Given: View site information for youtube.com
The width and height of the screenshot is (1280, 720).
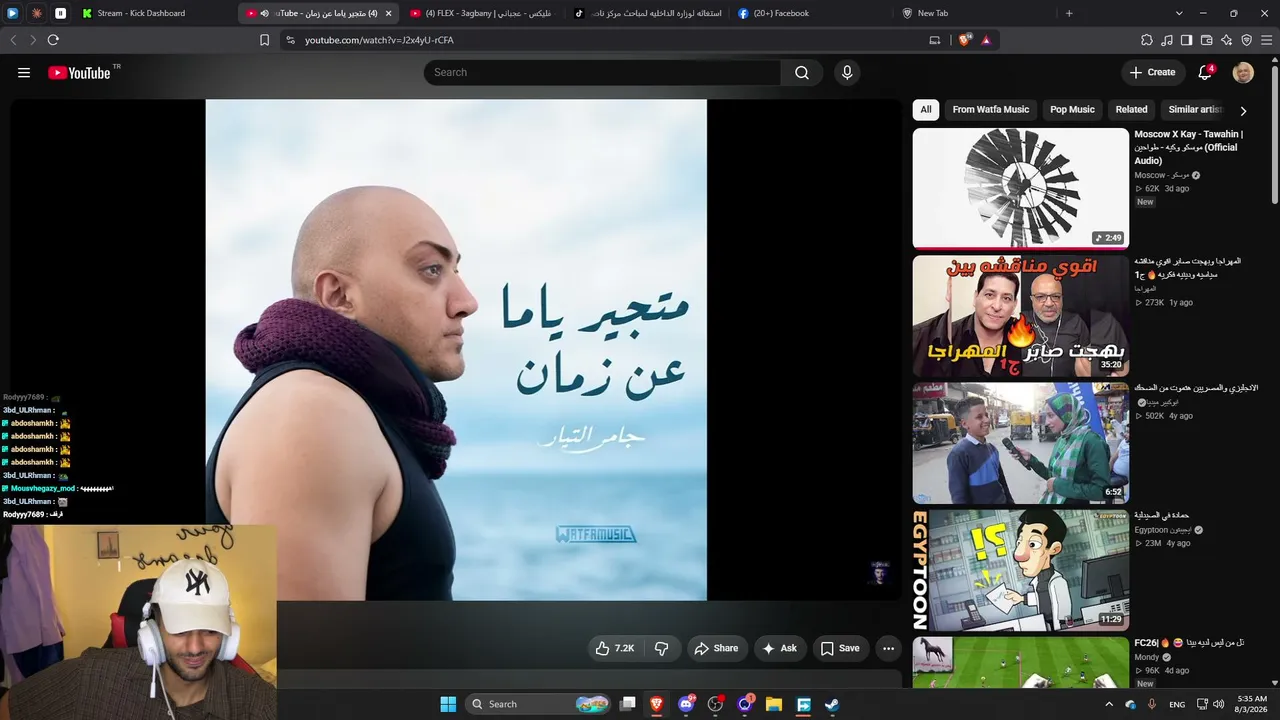Looking at the screenshot, I should click(290, 40).
